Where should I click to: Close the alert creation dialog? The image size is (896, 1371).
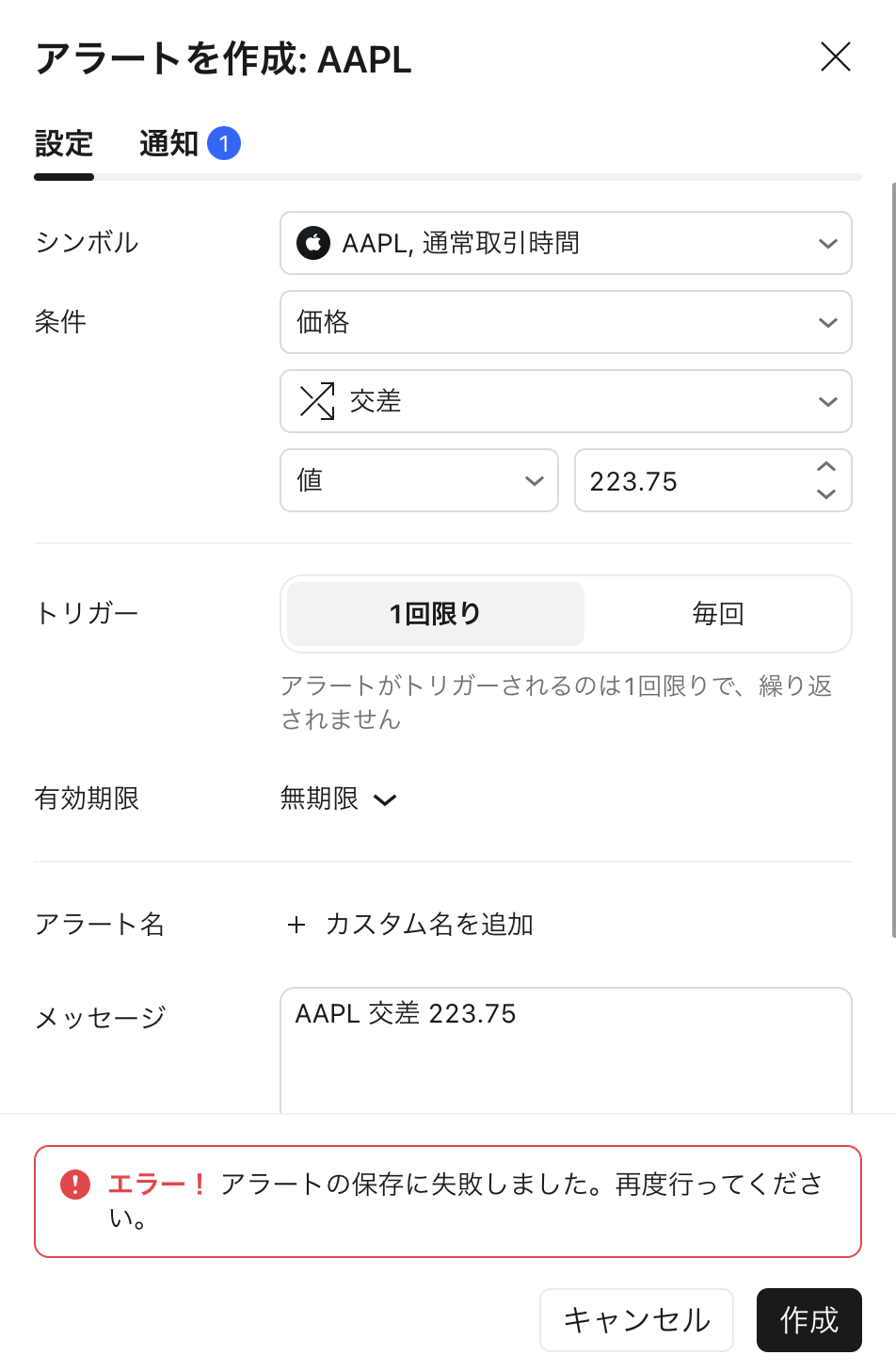(x=835, y=57)
